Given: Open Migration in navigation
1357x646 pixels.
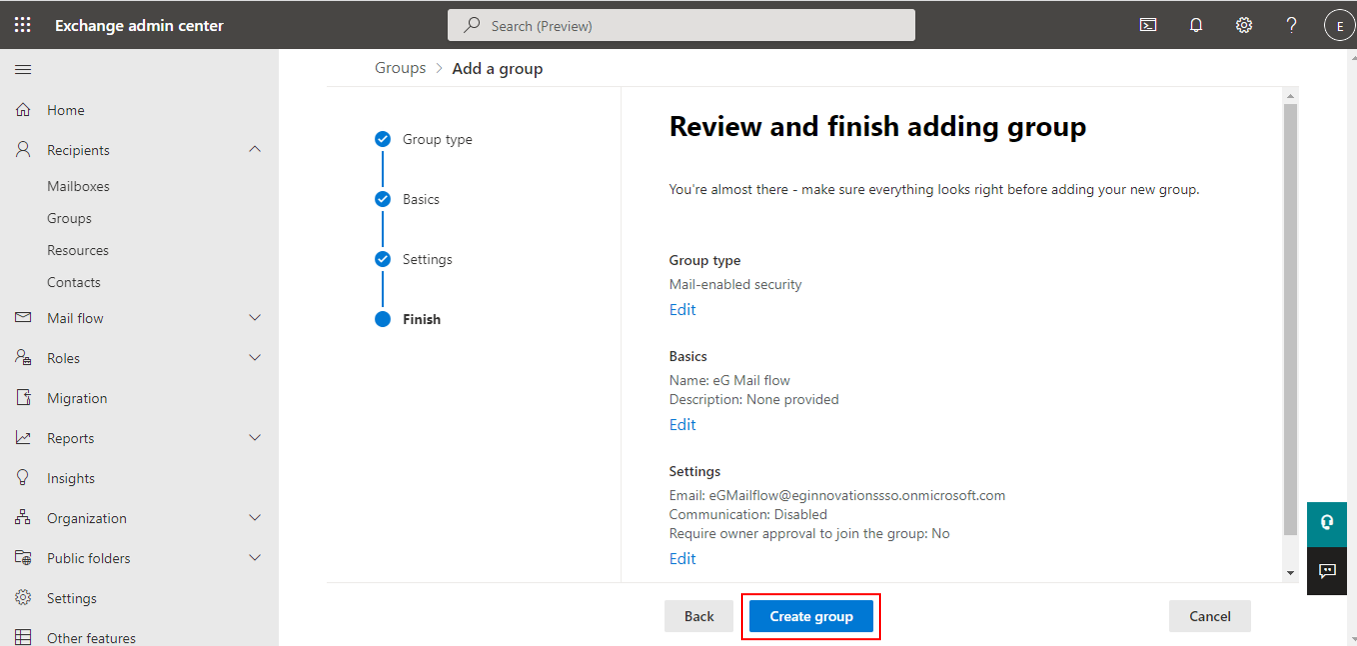Looking at the screenshot, I should pyautogui.click(x=77, y=398).
